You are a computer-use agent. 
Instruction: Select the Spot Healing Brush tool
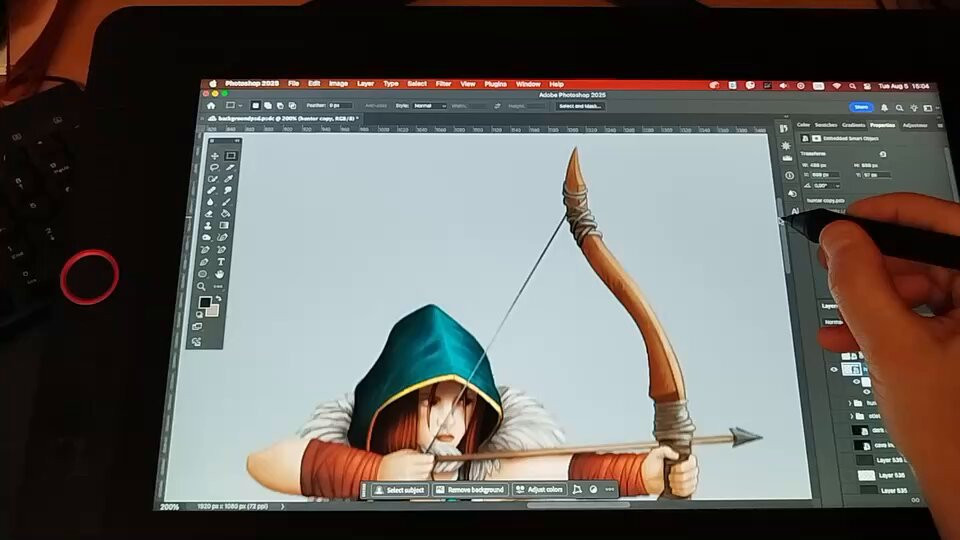point(212,190)
